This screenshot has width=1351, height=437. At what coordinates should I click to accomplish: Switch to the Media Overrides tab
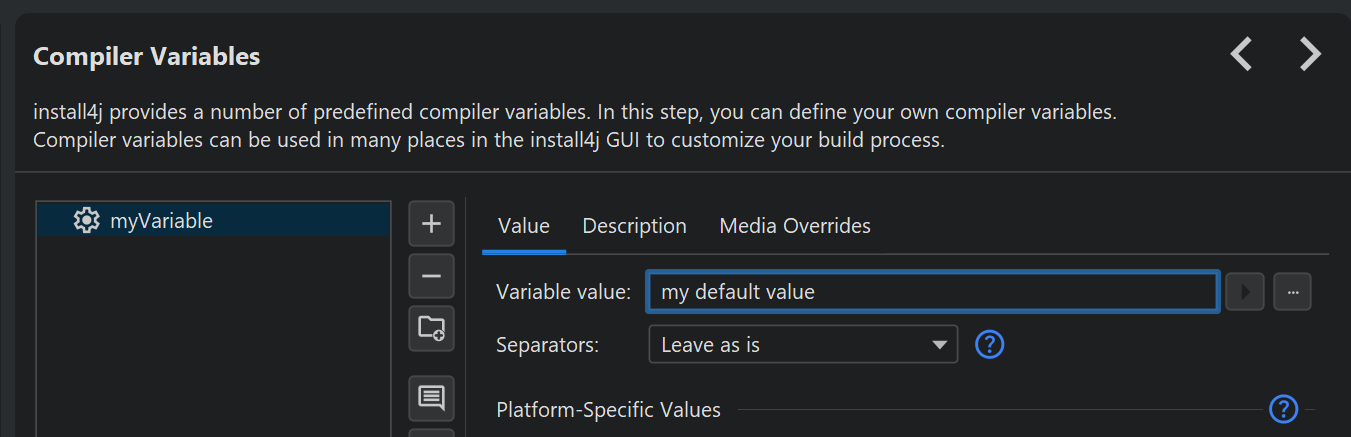[x=795, y=226]
